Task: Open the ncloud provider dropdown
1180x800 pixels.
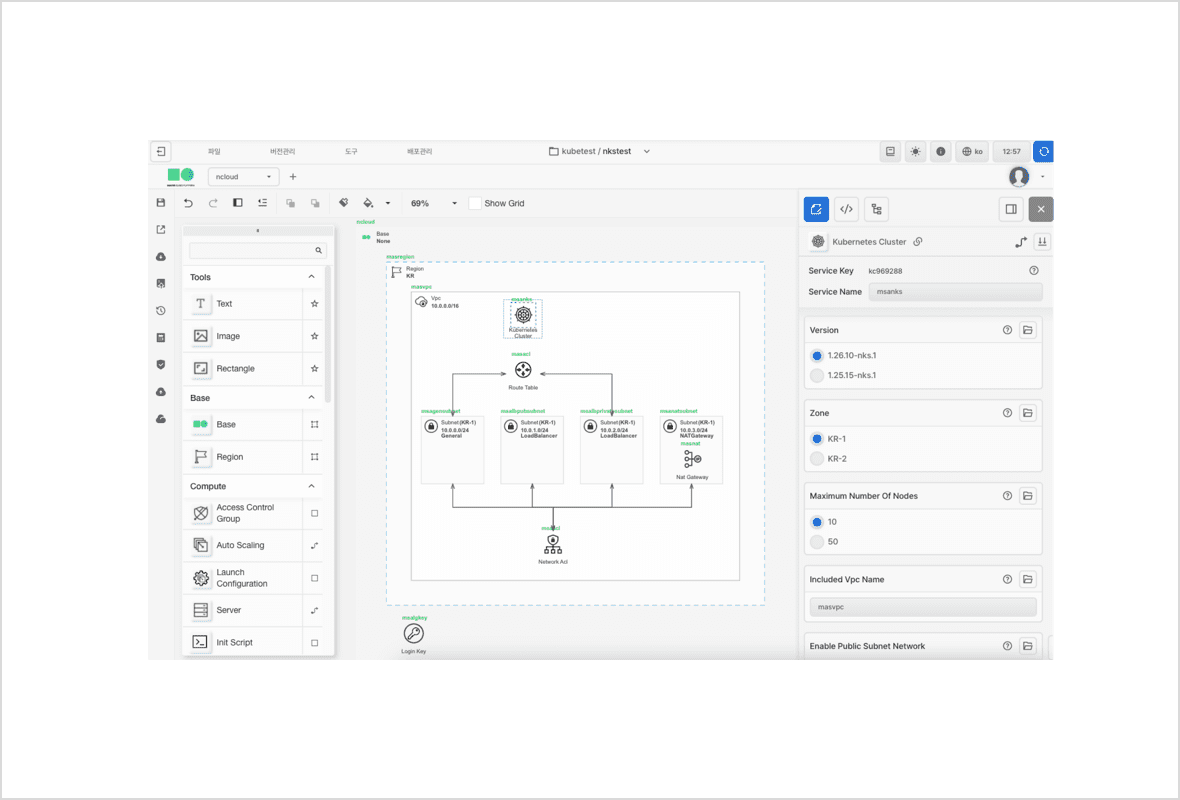Action: pos(243,177)
